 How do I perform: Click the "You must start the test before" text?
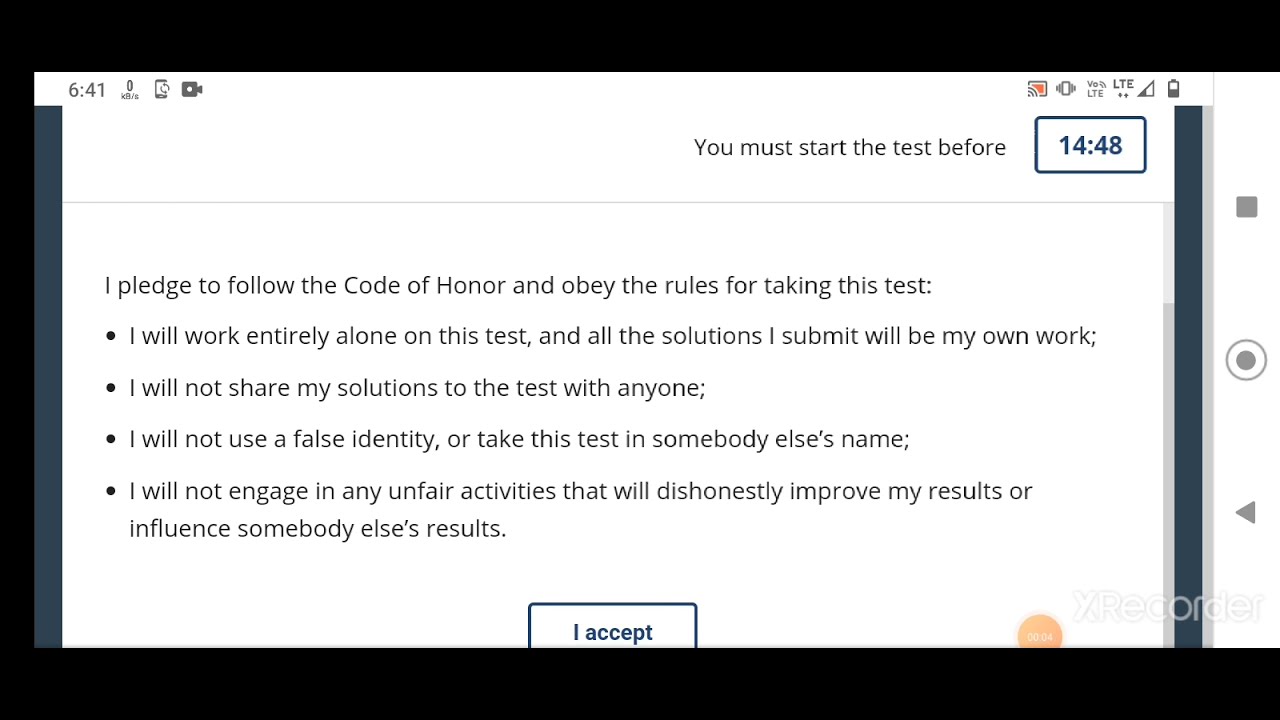click(x=849, y=147)
